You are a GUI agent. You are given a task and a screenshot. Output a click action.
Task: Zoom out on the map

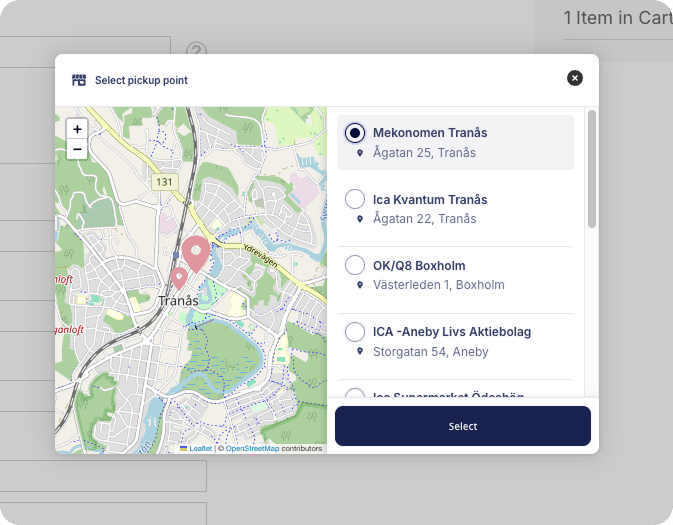pos(77,149)
